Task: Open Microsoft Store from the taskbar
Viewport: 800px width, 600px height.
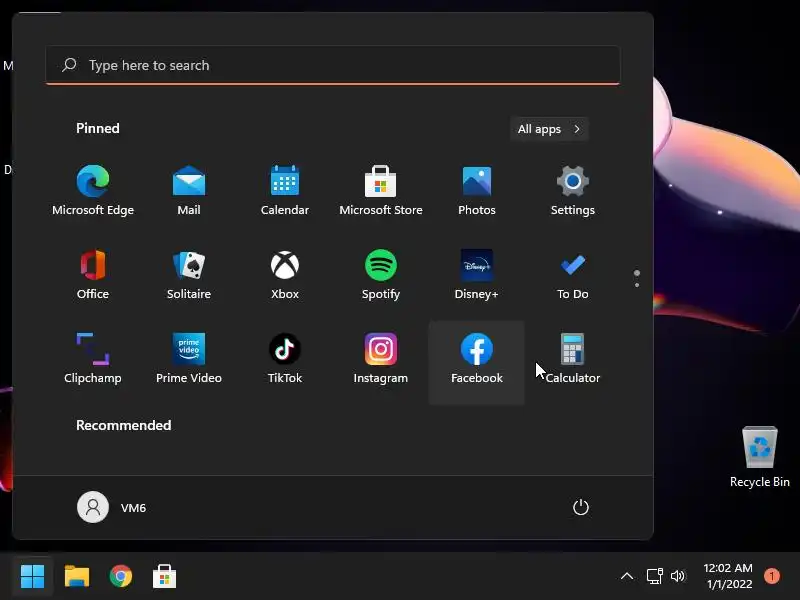Action: coord(165,577)
